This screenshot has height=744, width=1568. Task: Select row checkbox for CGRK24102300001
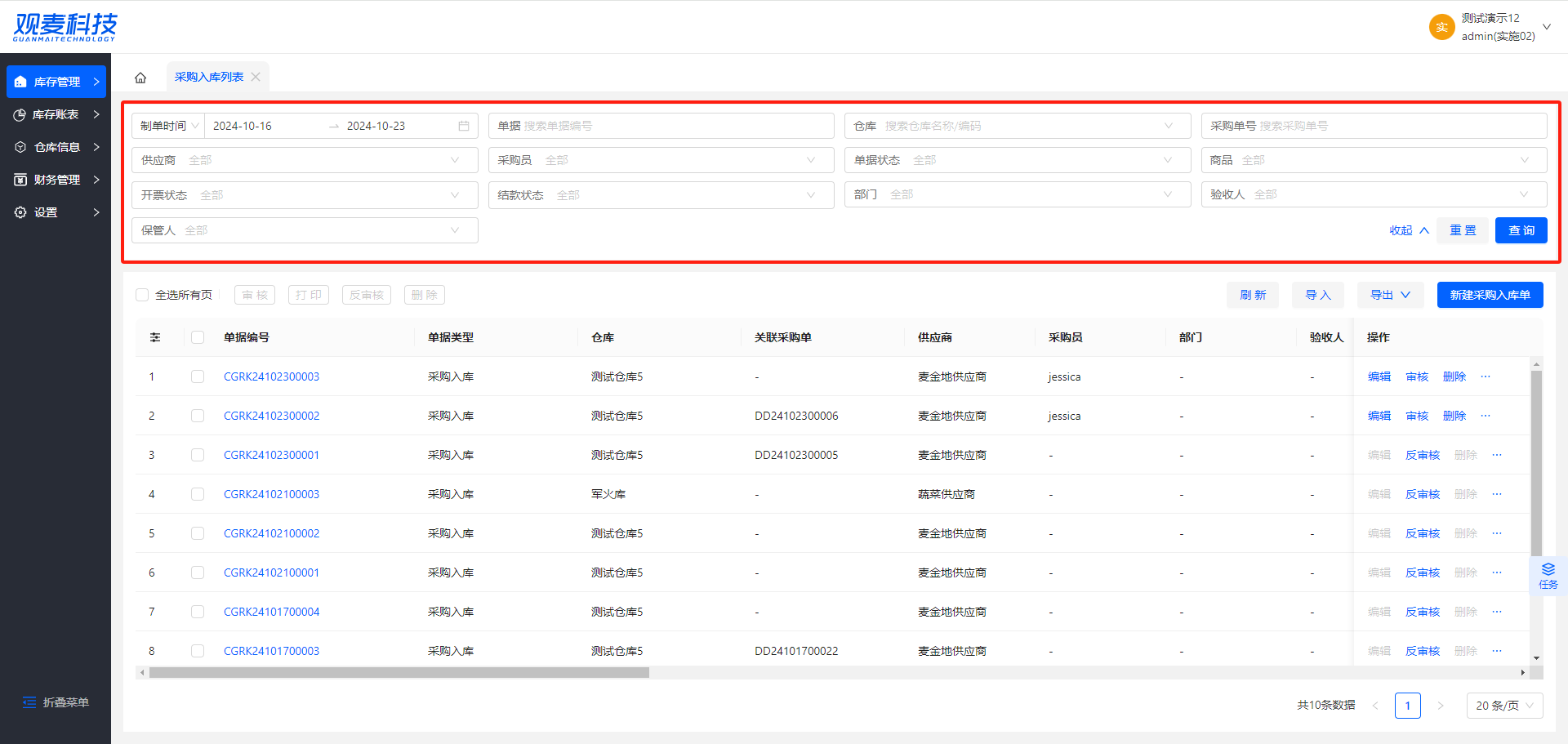[x=198, y=455]
